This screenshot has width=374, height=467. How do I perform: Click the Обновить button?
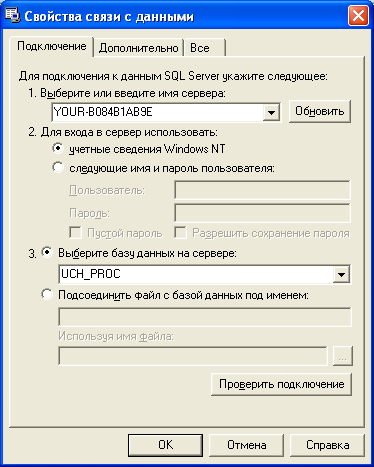coord(320,111)
